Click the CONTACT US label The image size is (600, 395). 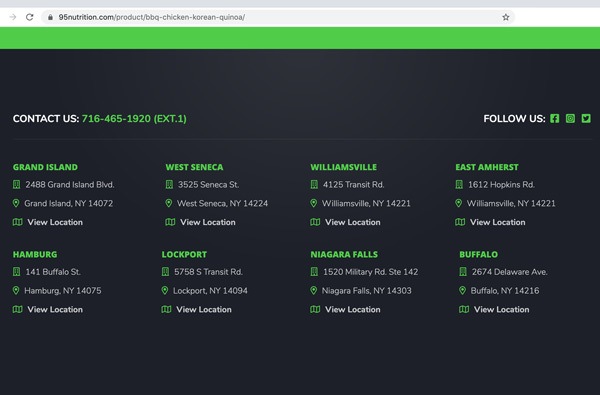(46, 119)
